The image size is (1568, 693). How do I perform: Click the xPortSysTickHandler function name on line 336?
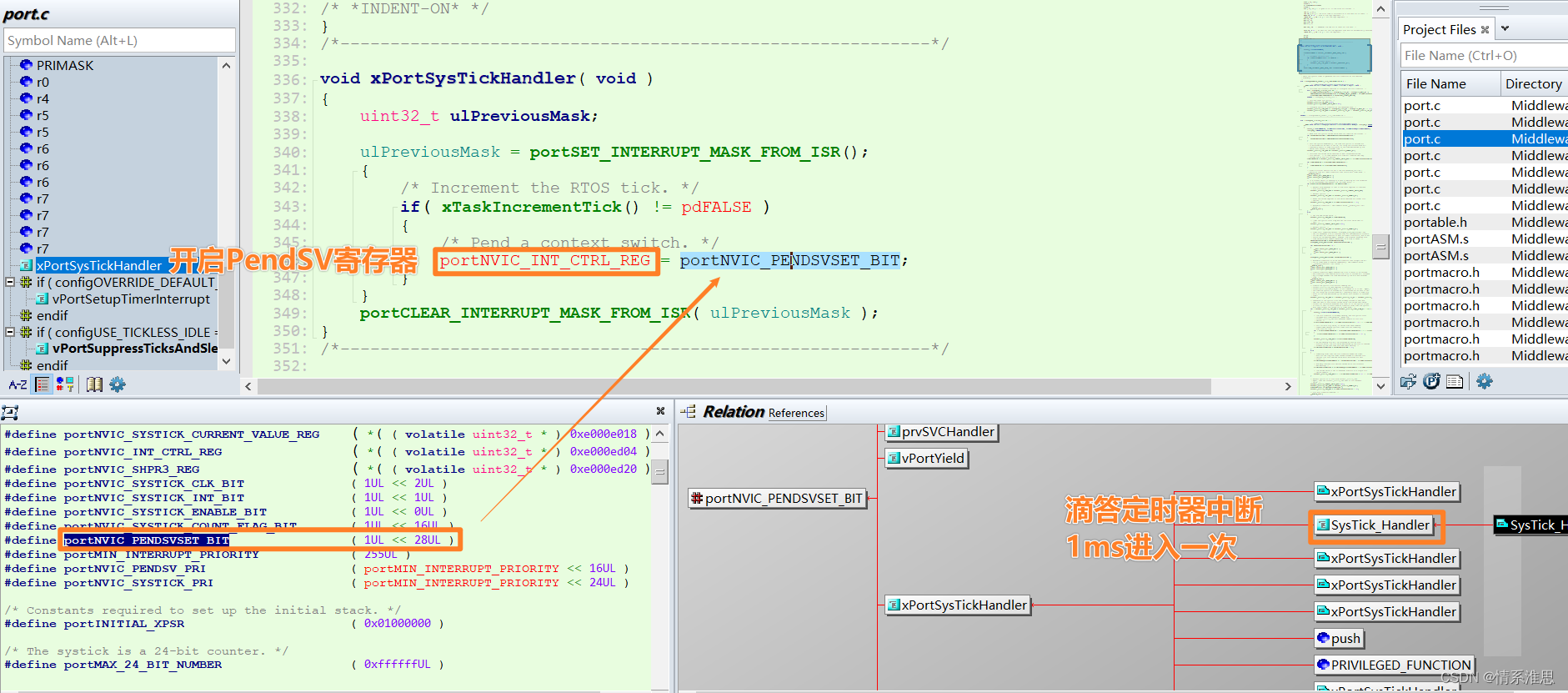tap(473, 78)
